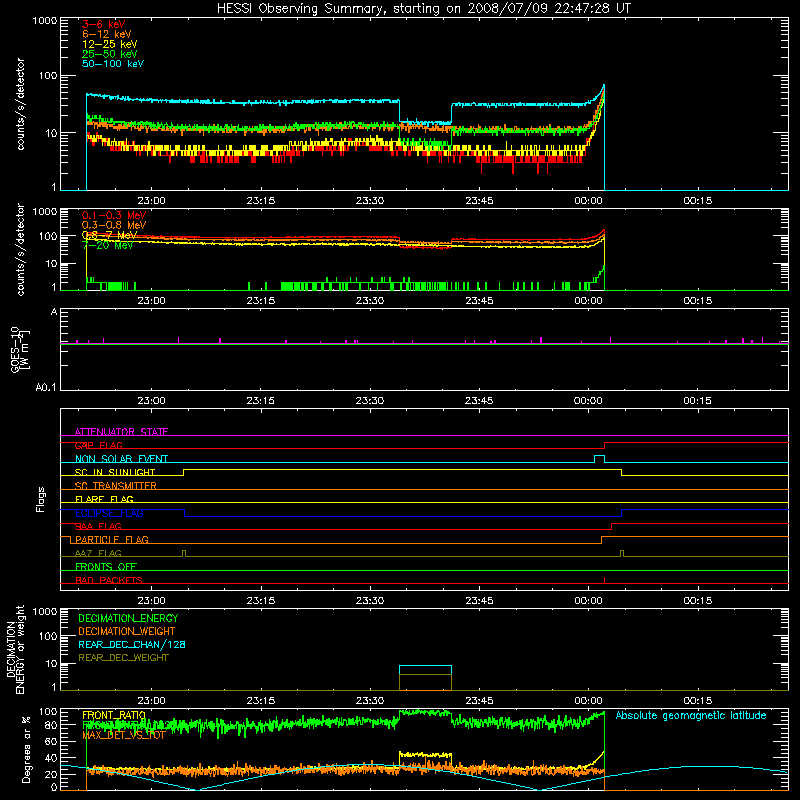Screen dimensions: 800x800
Task: Click the DECIMATION_ENERGY legend label
Action: [x=128, y=618]
